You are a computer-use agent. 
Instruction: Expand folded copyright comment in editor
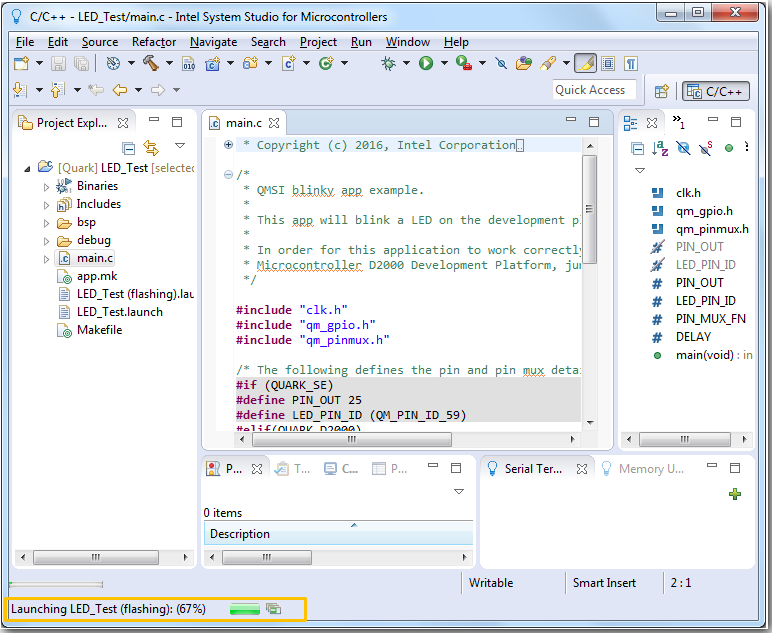tap(228, 145)
